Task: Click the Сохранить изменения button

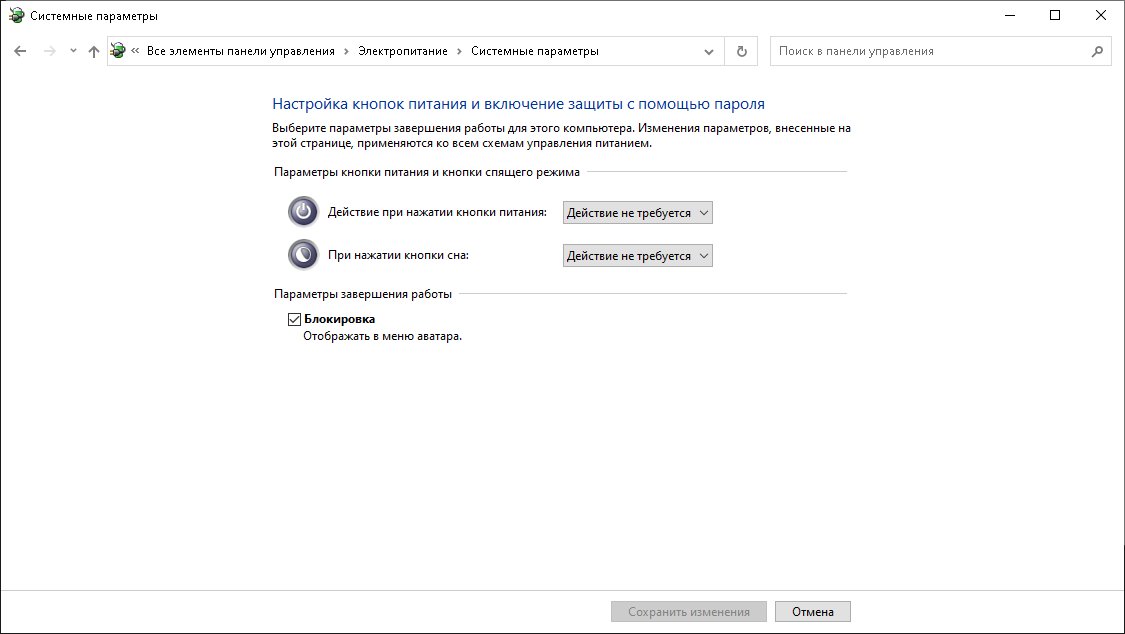Action: 688,611
